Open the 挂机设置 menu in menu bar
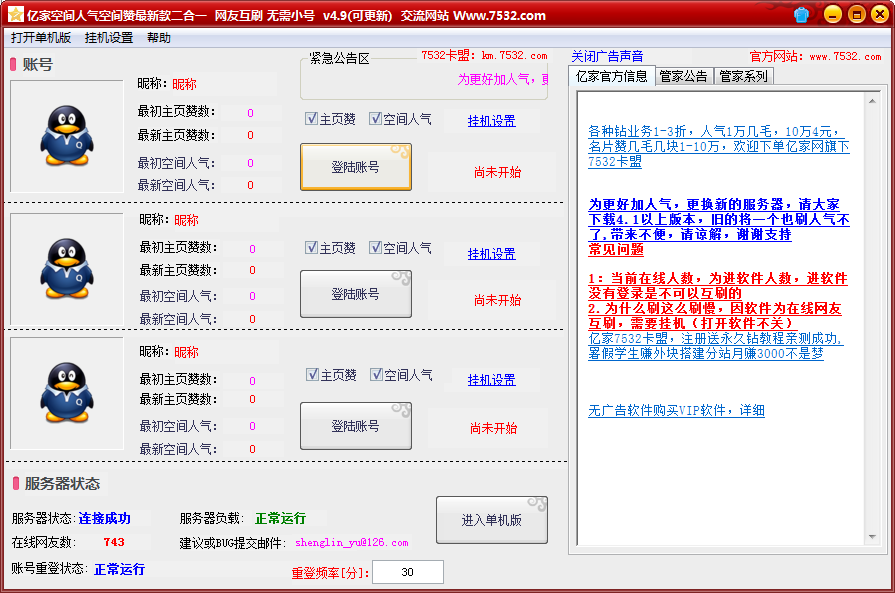The height and width of the screenshot is (593, 895). click(x=109, y=38)
